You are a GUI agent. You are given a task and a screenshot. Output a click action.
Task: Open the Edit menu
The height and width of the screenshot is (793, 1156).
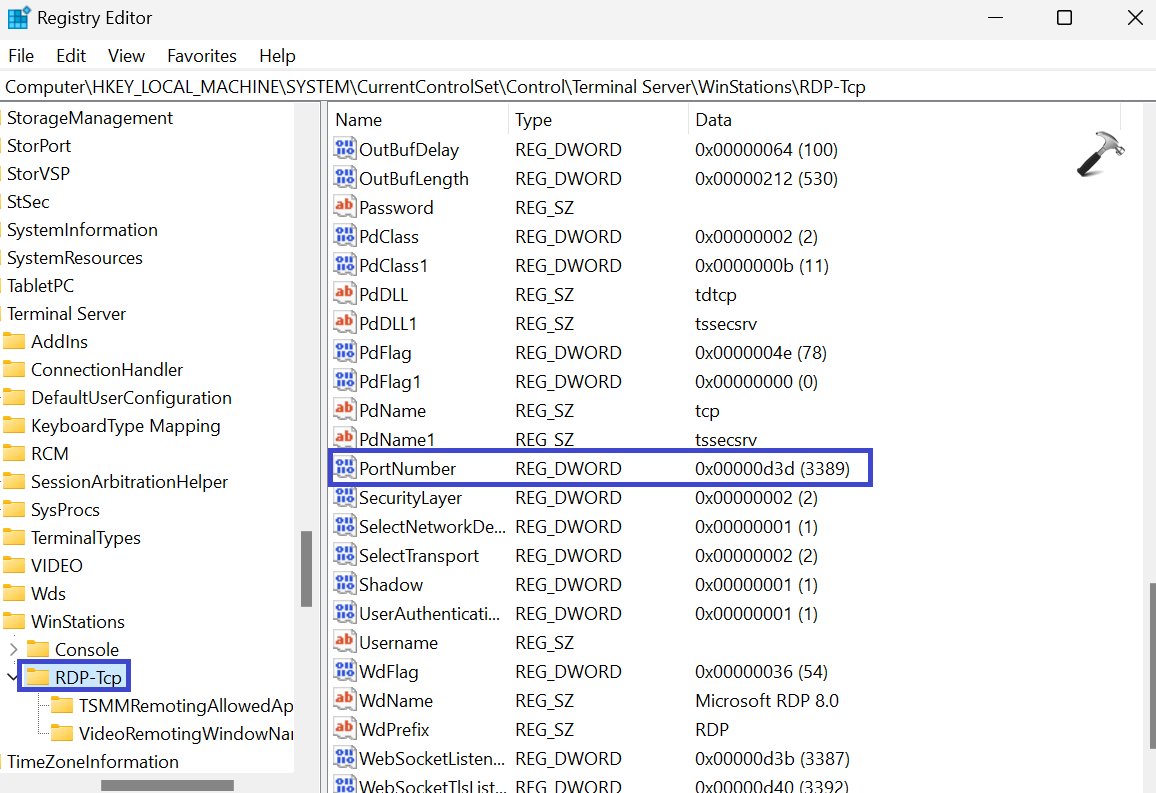71,56
